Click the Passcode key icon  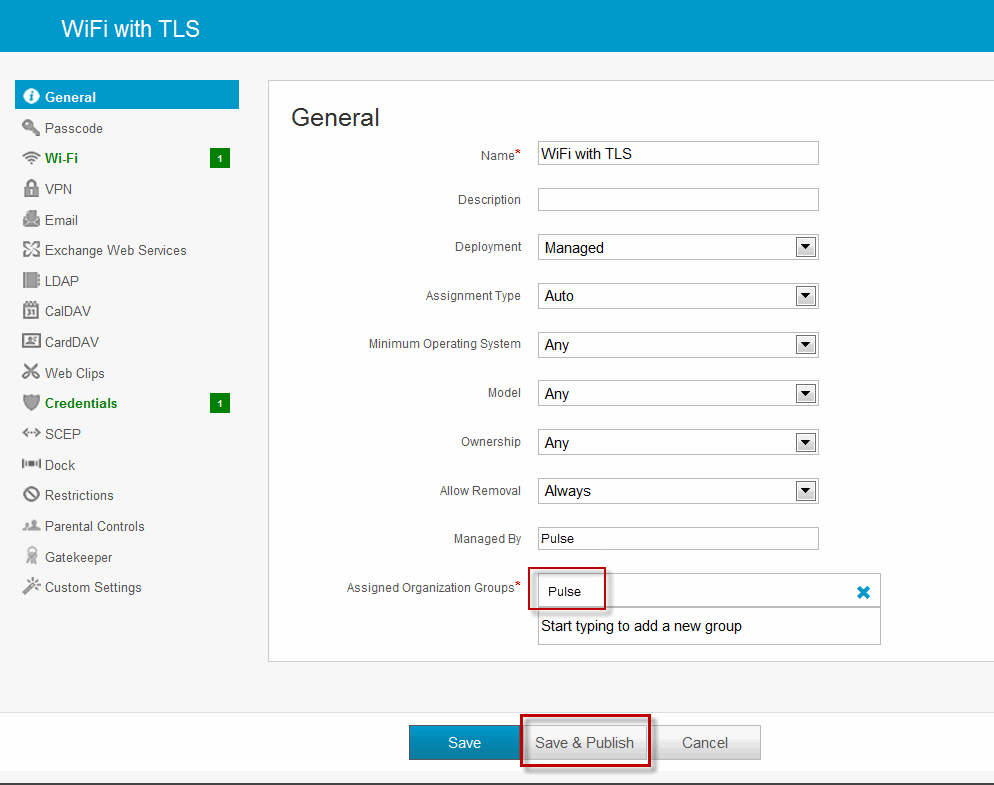[x=31, y=128]
